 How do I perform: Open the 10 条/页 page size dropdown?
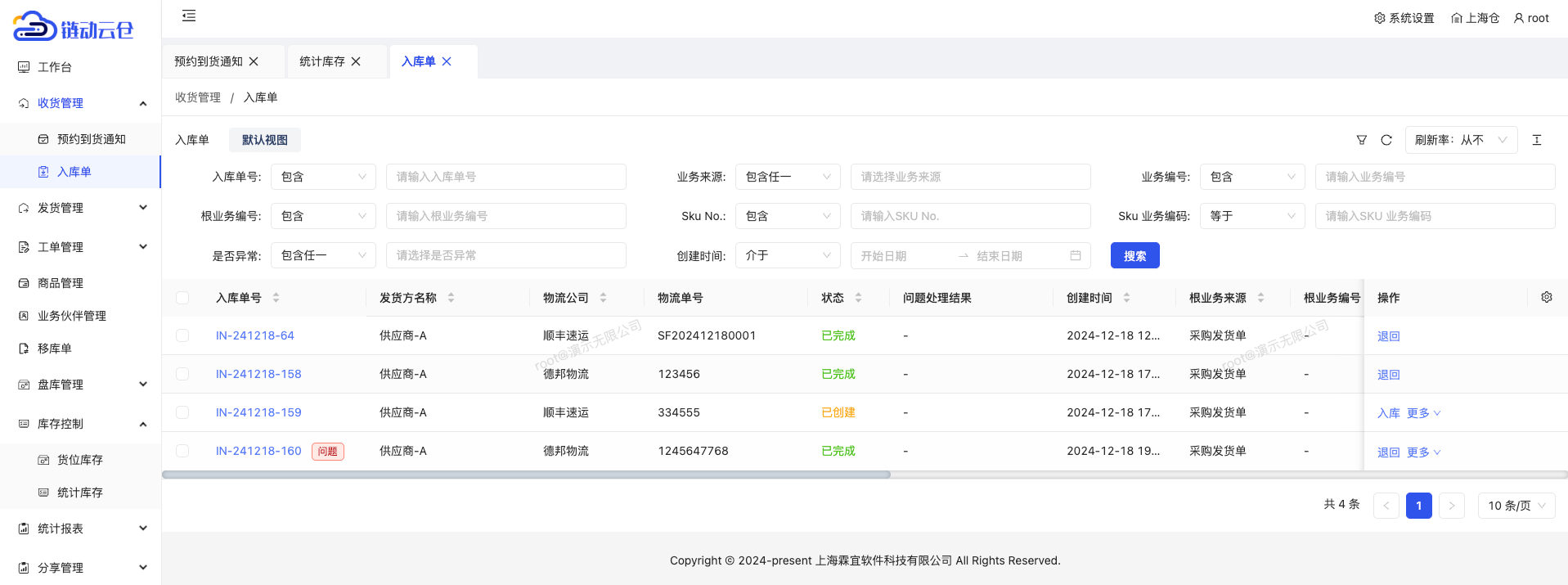1516,506
